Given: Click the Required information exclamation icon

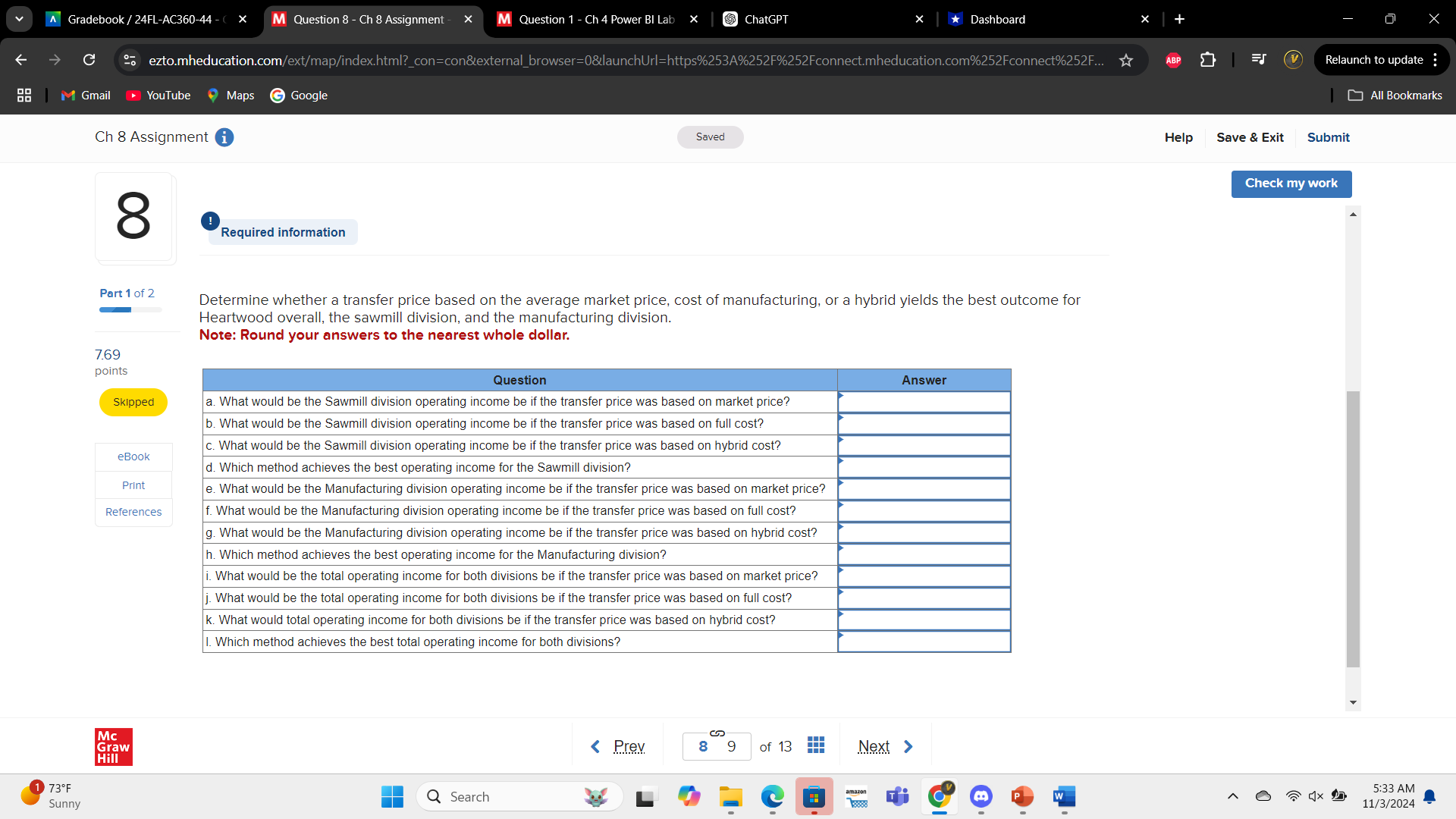Looking at the screenshot, I should pos(210,221).
